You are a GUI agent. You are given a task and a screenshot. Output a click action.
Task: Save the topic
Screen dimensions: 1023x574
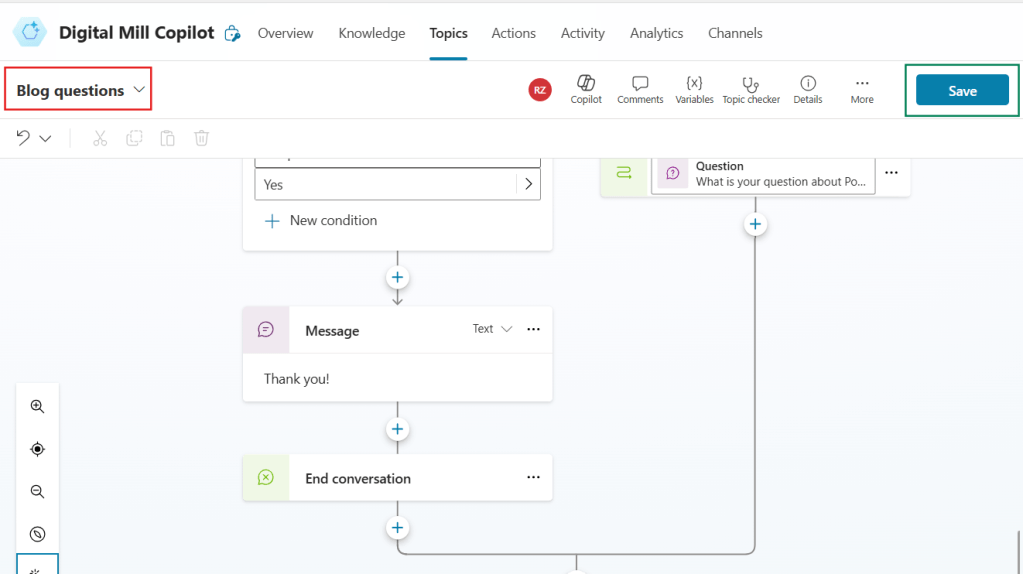tap(962, 90)
